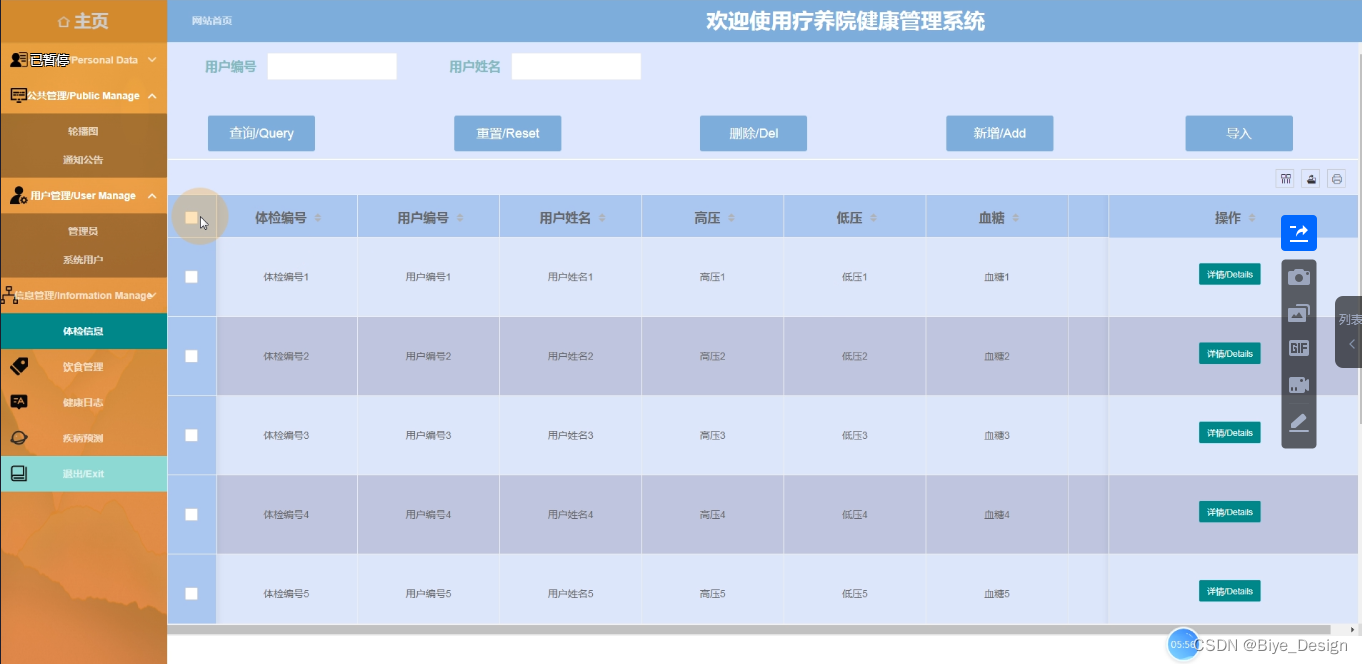
Task: Focus the 用户姓名 search field
Action: pyautogui.click(x=576, y=66)
